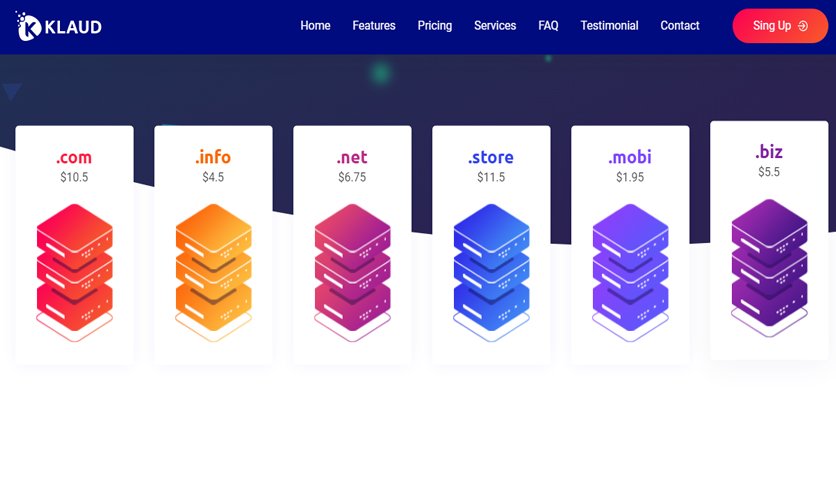The image size is (836, 484).
Task: Click the Klaud logo icon
Action: coord(28,26)
